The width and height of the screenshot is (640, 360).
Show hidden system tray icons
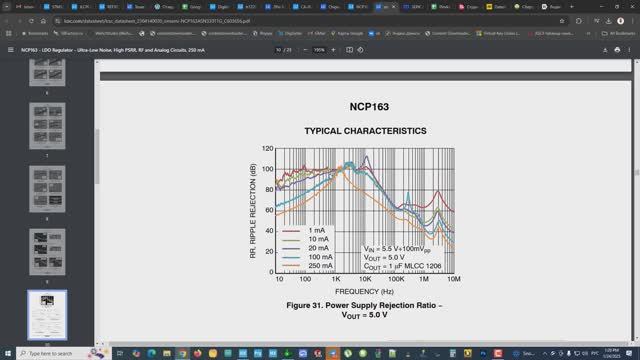pyautogui.click(x=544, y=353)
